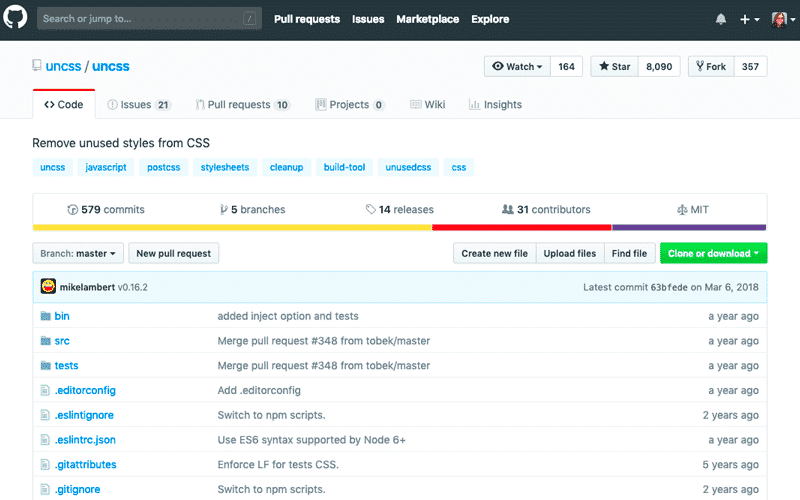
Task: Star the uncss repository
Action: click(x=614, y=67)
